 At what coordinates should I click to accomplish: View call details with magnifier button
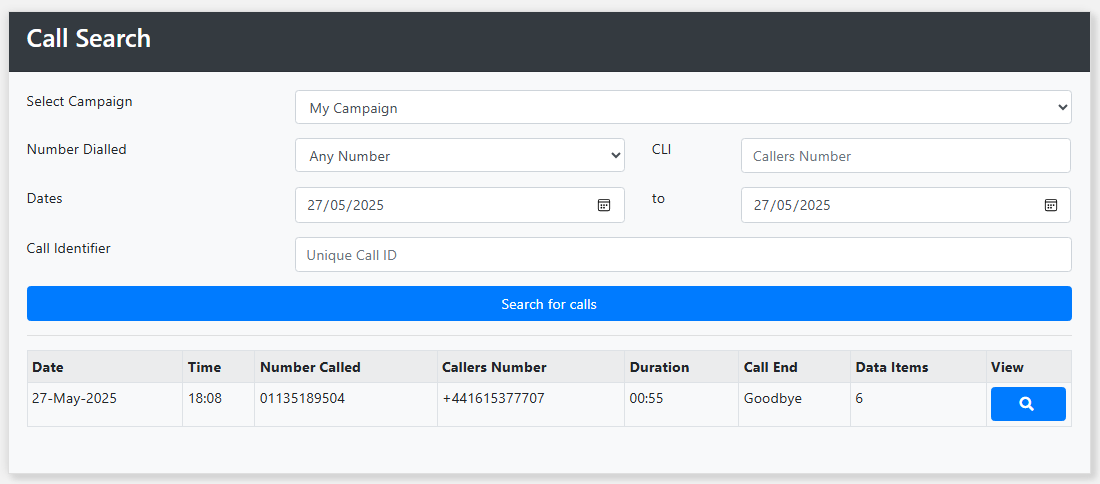[1028, 404]
